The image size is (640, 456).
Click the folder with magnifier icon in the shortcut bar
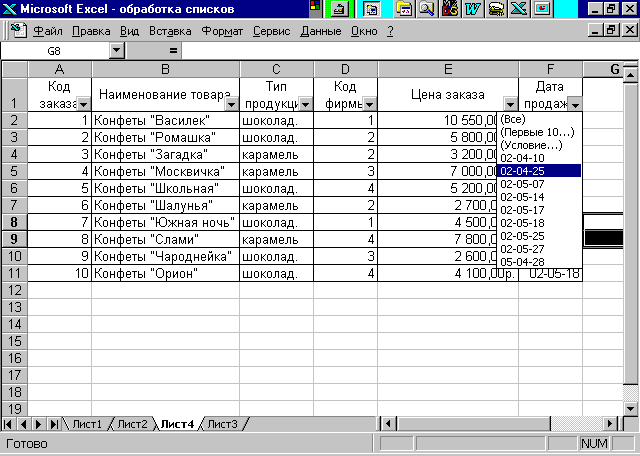[x=427, y=9]
